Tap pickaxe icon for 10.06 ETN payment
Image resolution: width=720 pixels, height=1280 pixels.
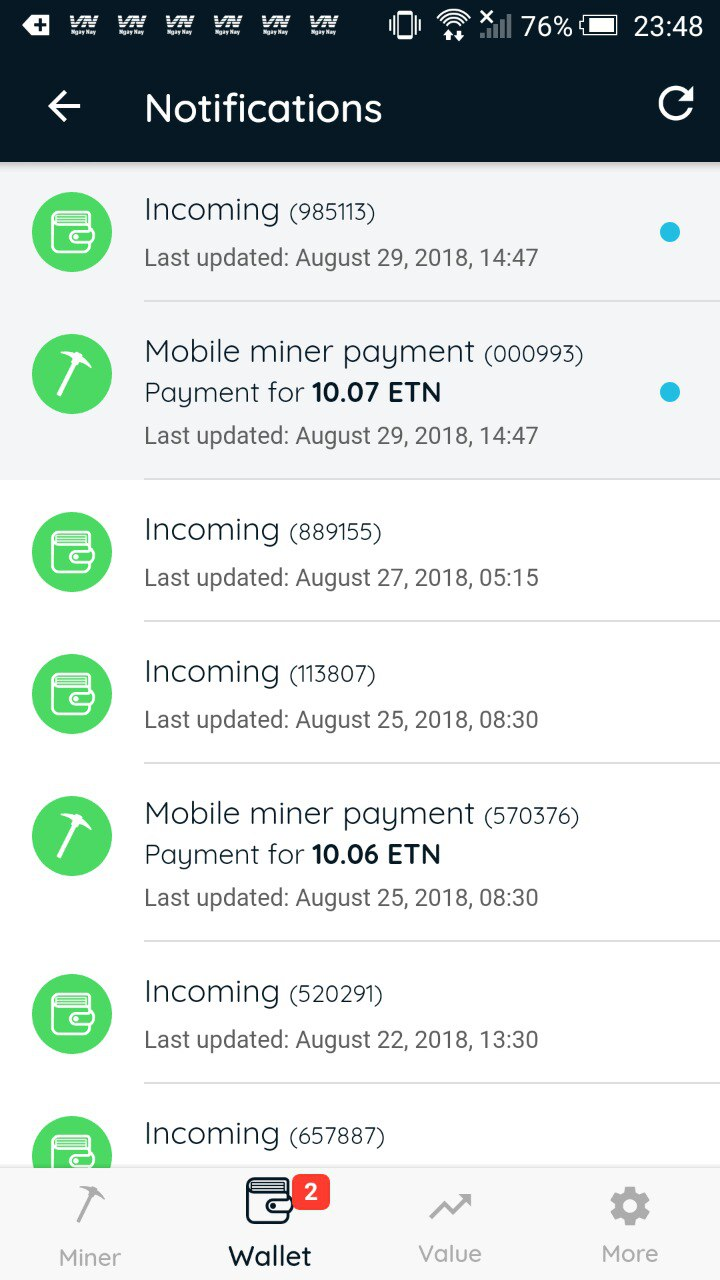(x=71, y=836)
